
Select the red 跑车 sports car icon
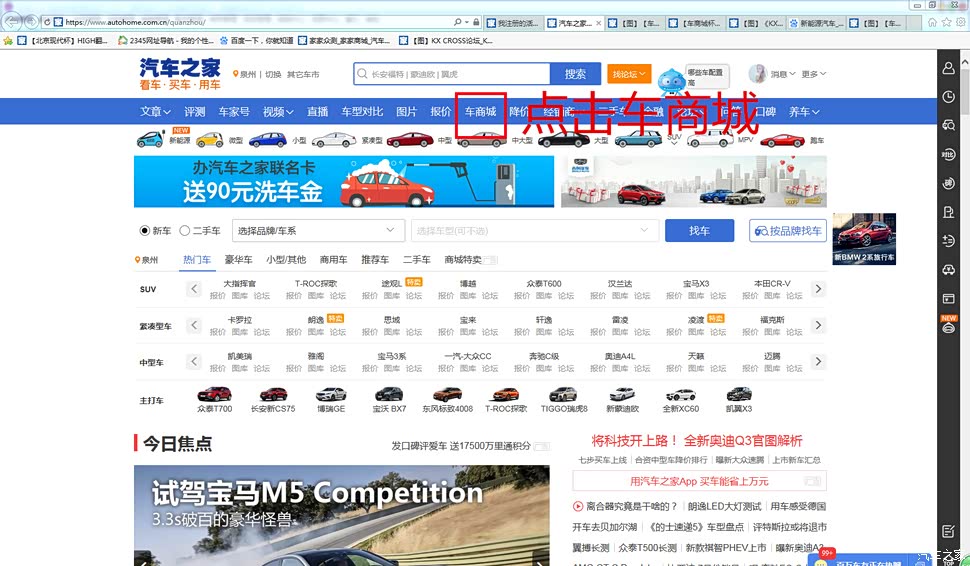coord(782,140)
